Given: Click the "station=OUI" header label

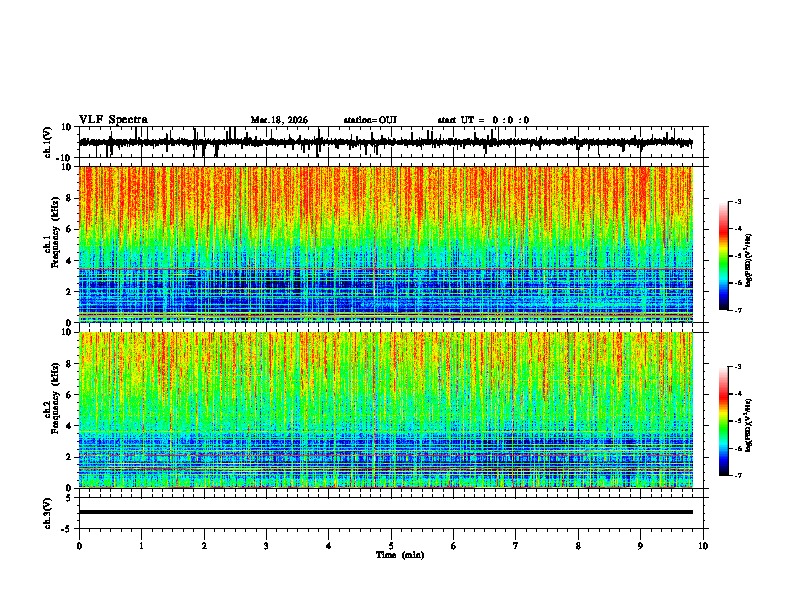Looking at the screenshot, I should click(370, 120).
